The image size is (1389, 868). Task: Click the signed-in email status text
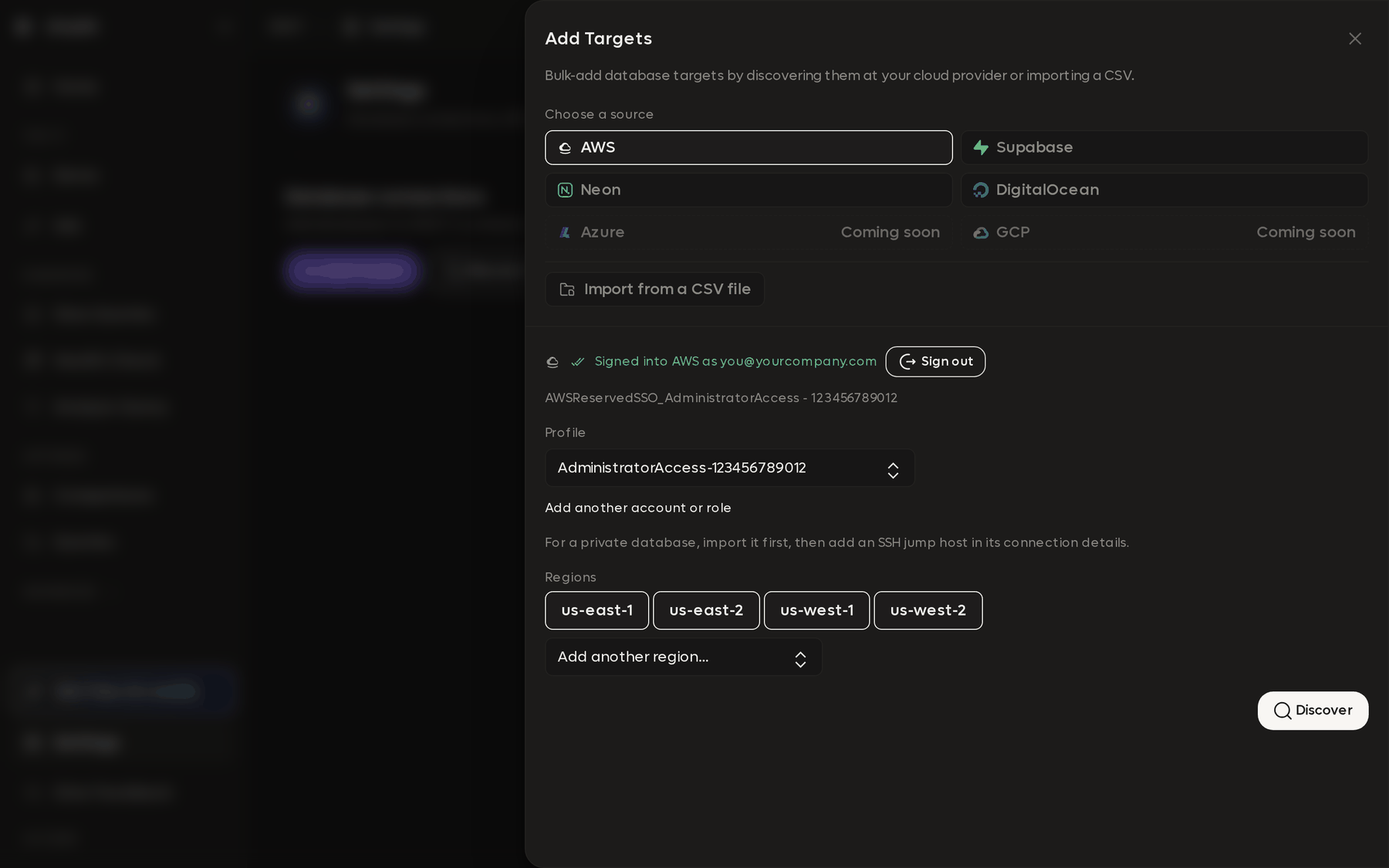735,362
